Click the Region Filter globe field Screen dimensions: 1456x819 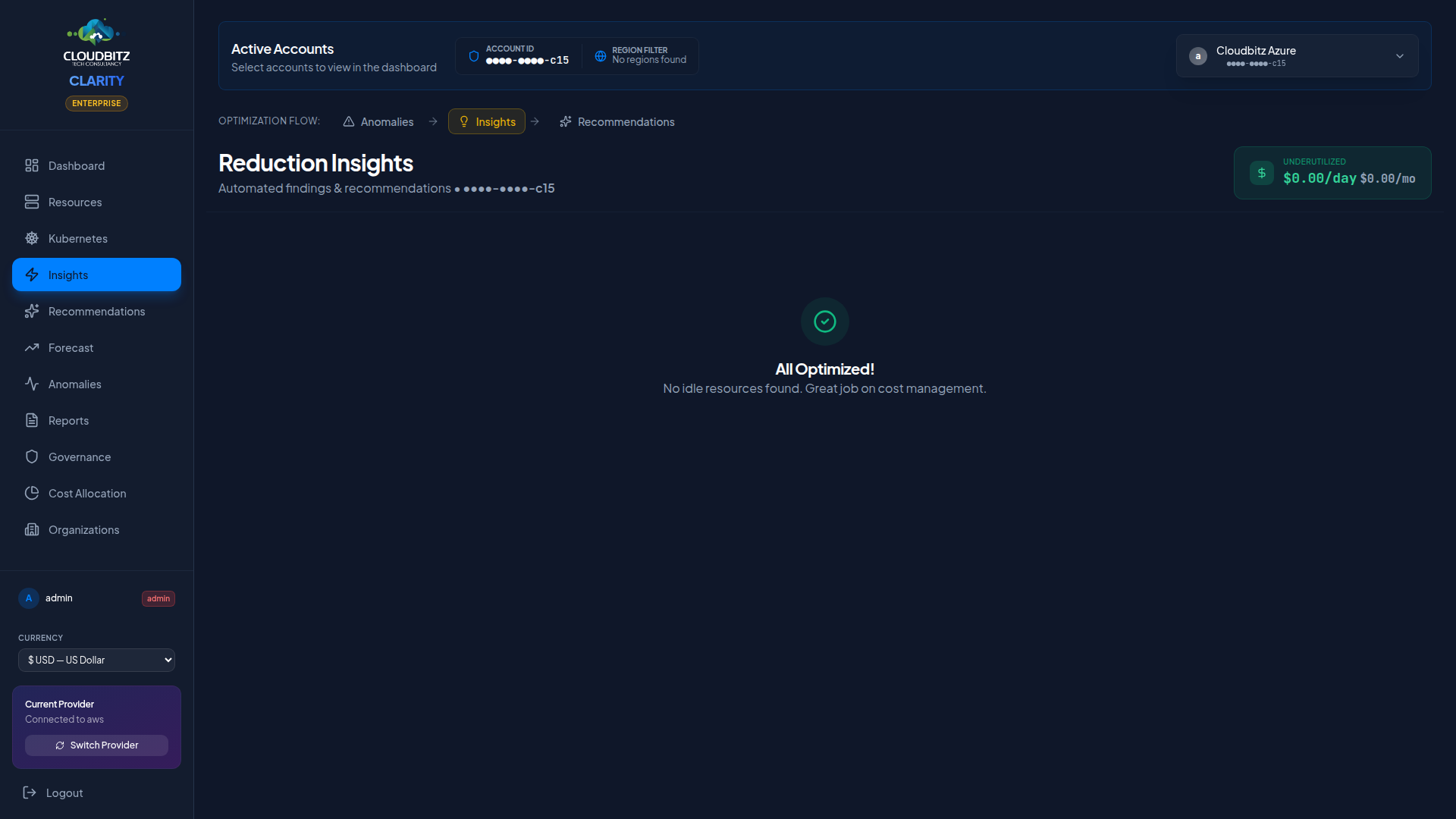[x=641, y=55]
